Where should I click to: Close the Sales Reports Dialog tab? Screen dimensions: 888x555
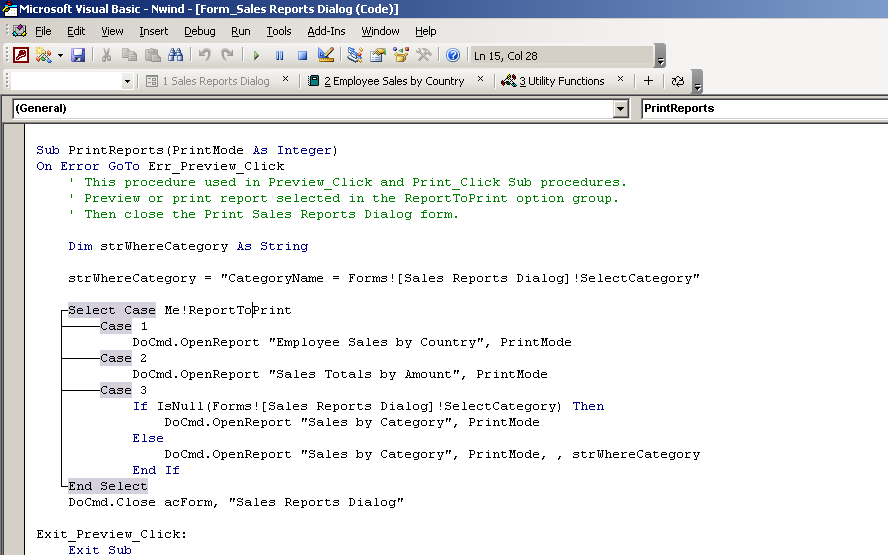[x=285, y=79]
